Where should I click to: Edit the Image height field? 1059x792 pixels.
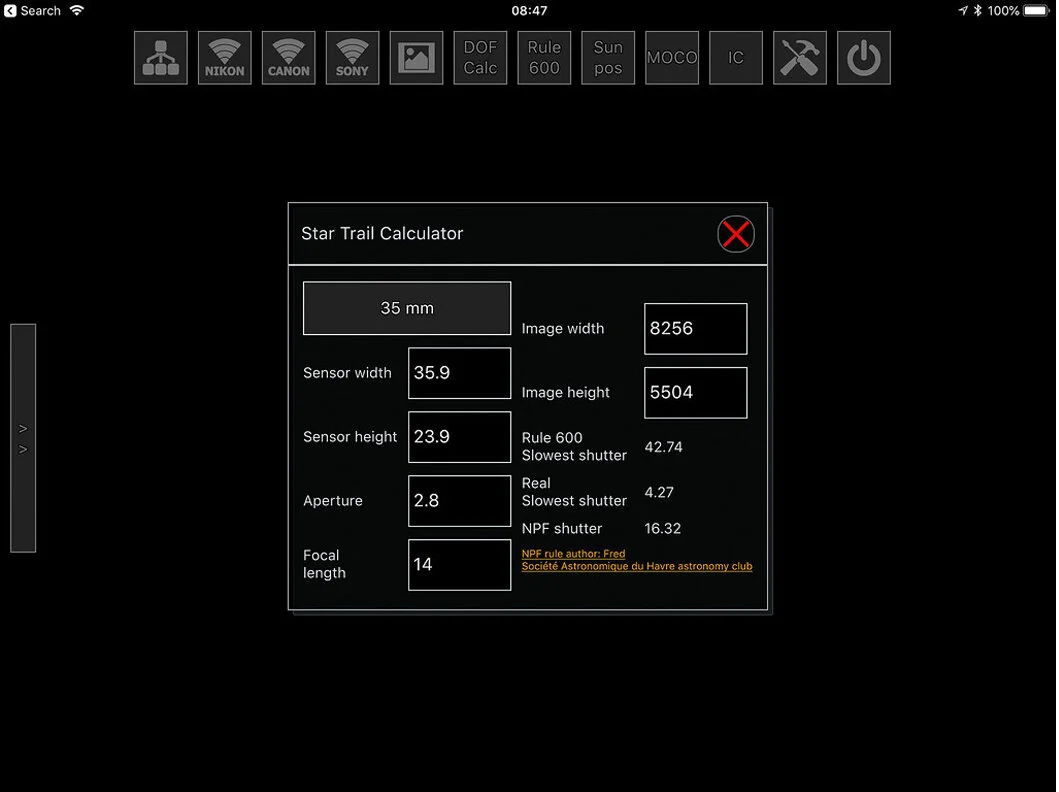click(x=696, y=392)
